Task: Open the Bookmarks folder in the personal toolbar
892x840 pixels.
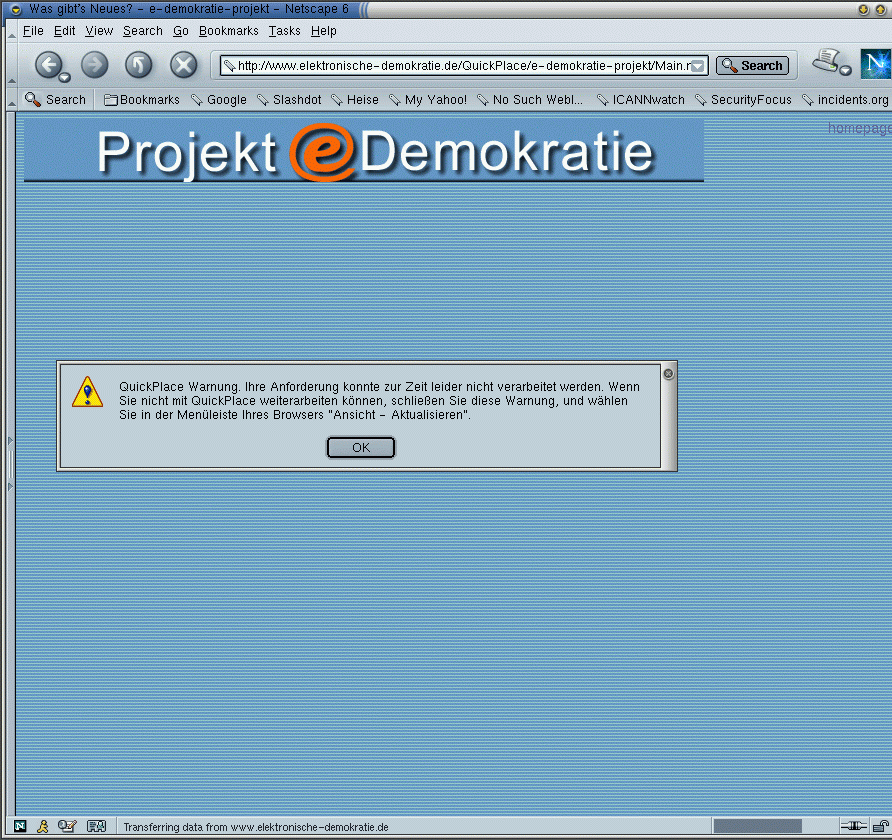Action: coord(142,100)
